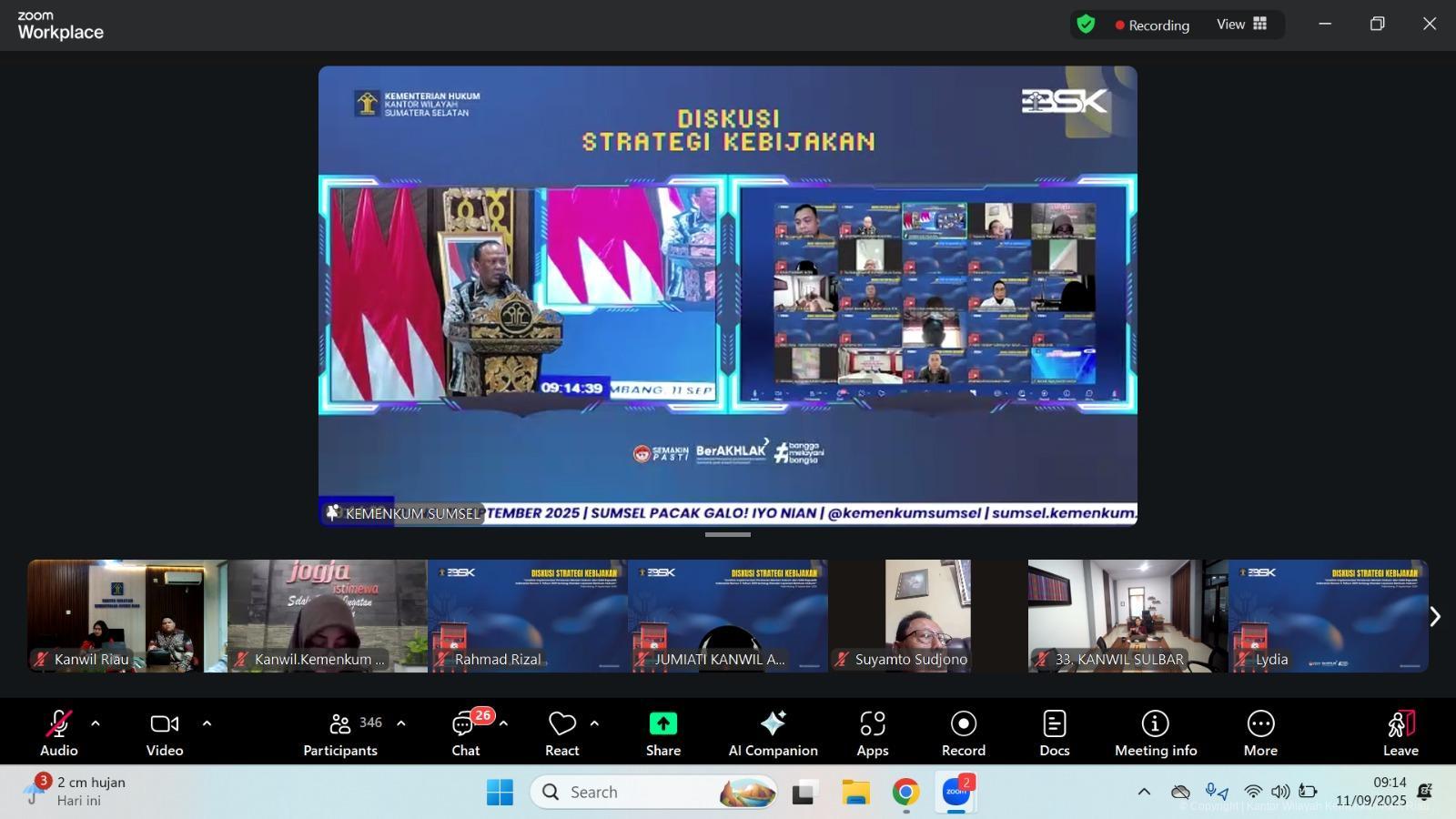Image resolution: width=1456 pixels, height=819 pixels.
Task: Click the React heart icon
Action: coord(561,733)
